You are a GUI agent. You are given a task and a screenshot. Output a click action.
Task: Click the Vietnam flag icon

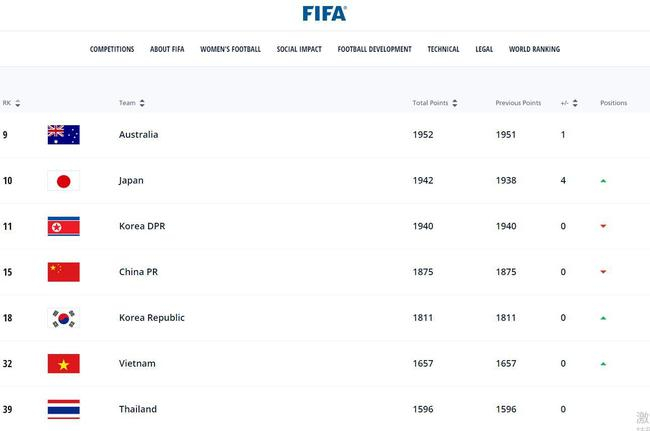click(63, 364)
